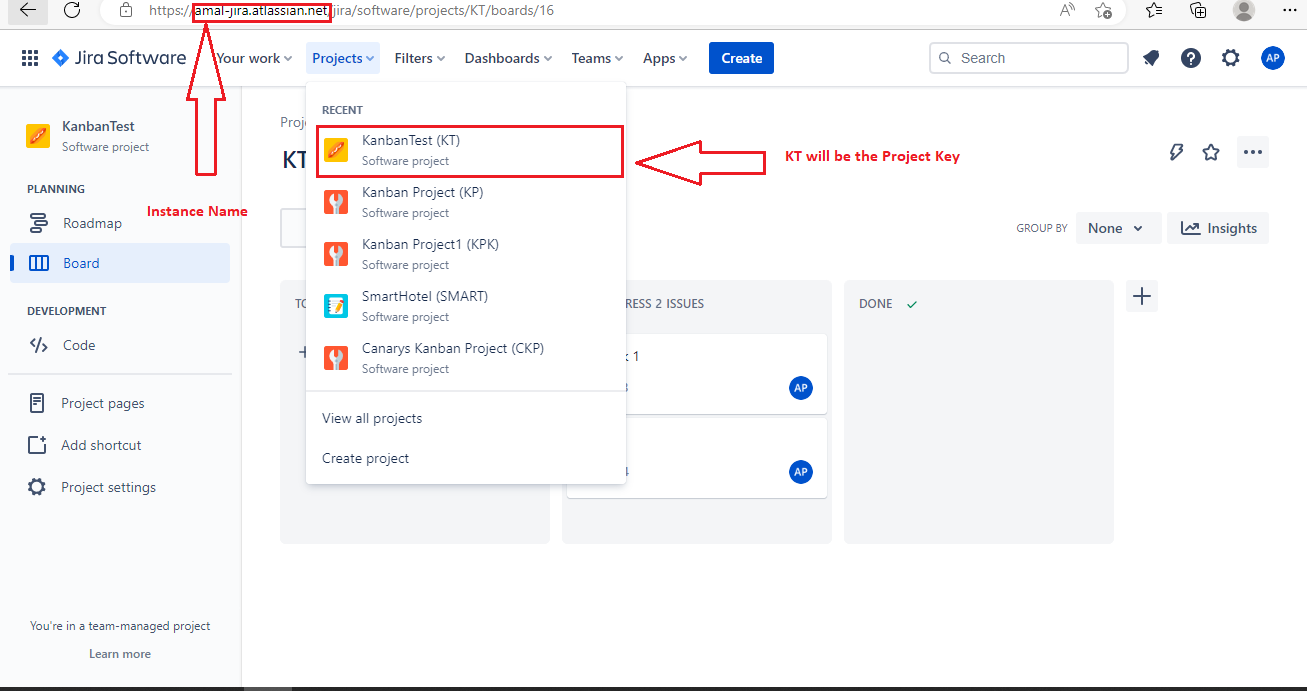Expand the Your work dropdown

254,58
